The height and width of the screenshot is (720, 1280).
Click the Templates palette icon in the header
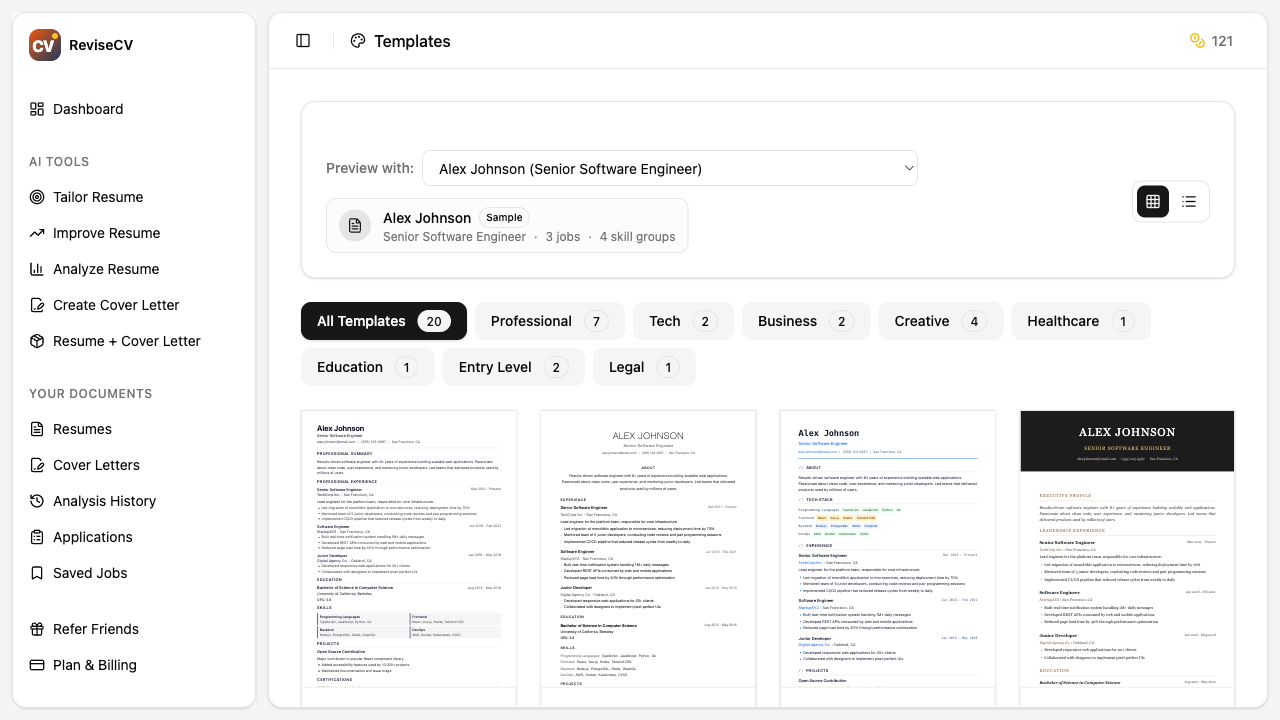[357, 41]
